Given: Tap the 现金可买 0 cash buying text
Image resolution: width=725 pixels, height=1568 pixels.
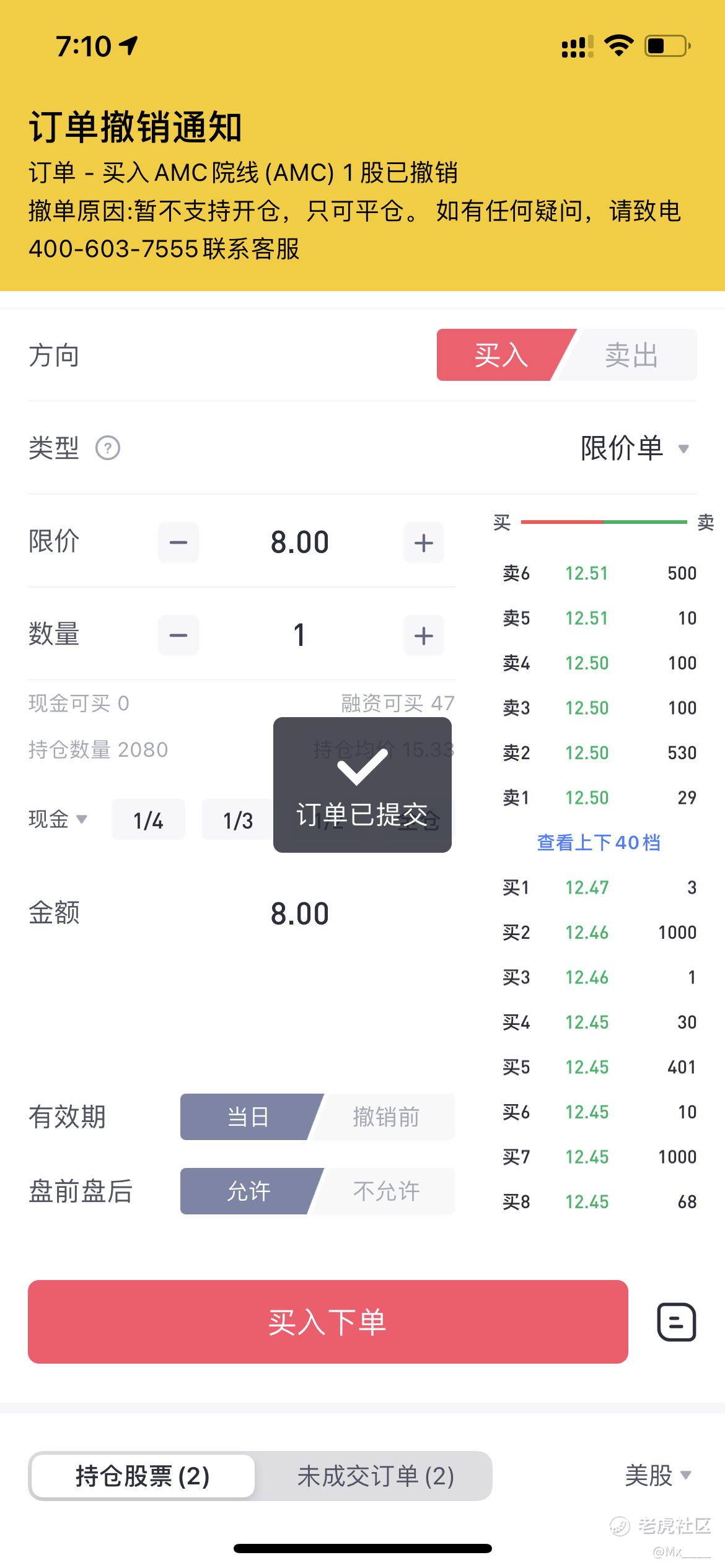Looking at the screenshot, I should 79,703.
